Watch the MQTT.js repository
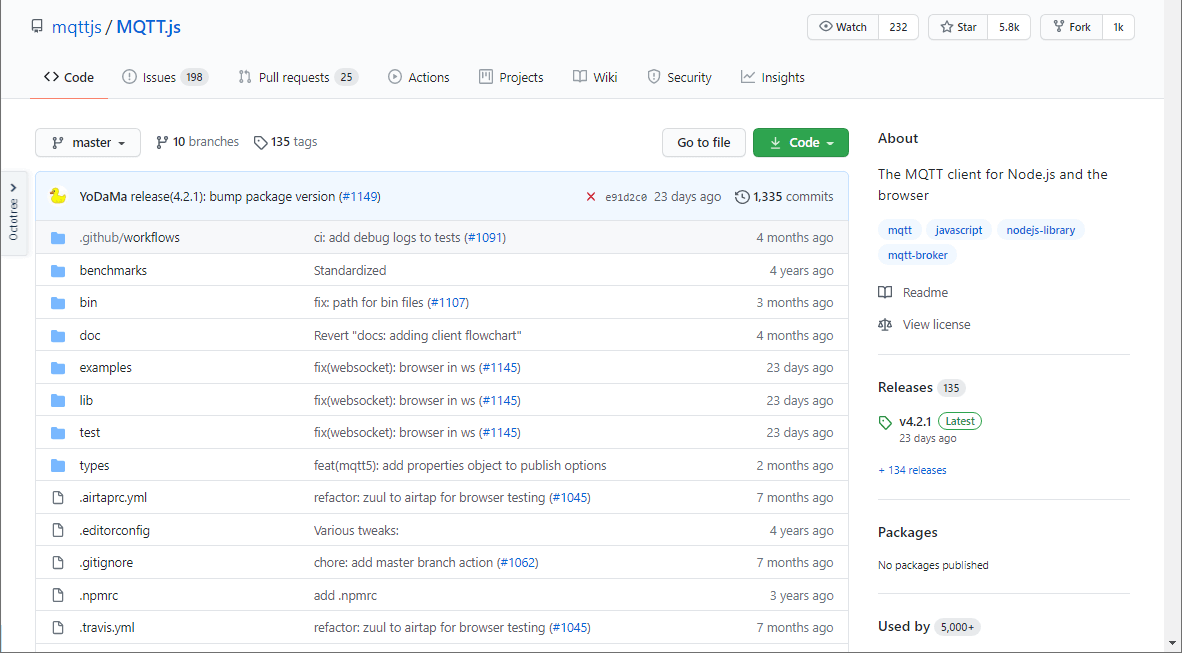Image resolution: width=1182 pixels, height=653 pixels. tap(843, 27)
